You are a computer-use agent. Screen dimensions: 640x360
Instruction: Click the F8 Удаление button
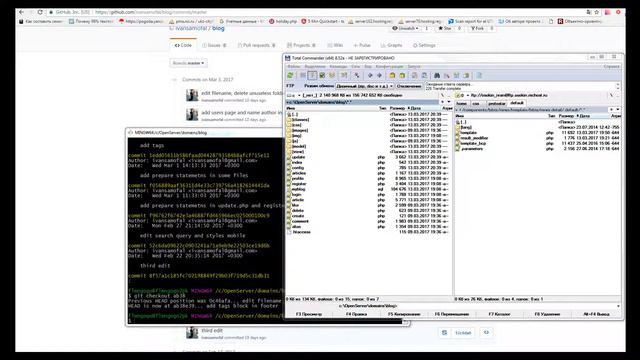(x=547, y=314)
